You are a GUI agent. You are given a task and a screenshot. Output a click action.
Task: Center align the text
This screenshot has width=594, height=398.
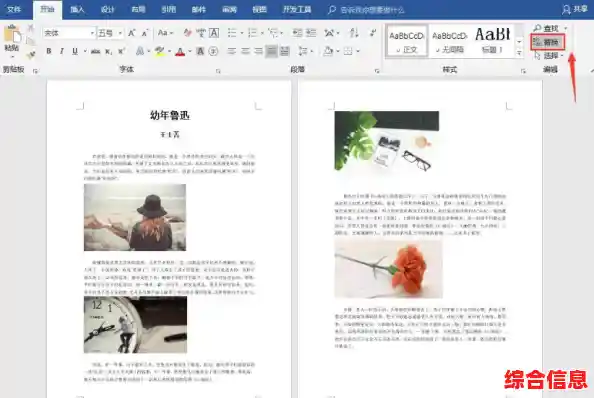[245, 51]
